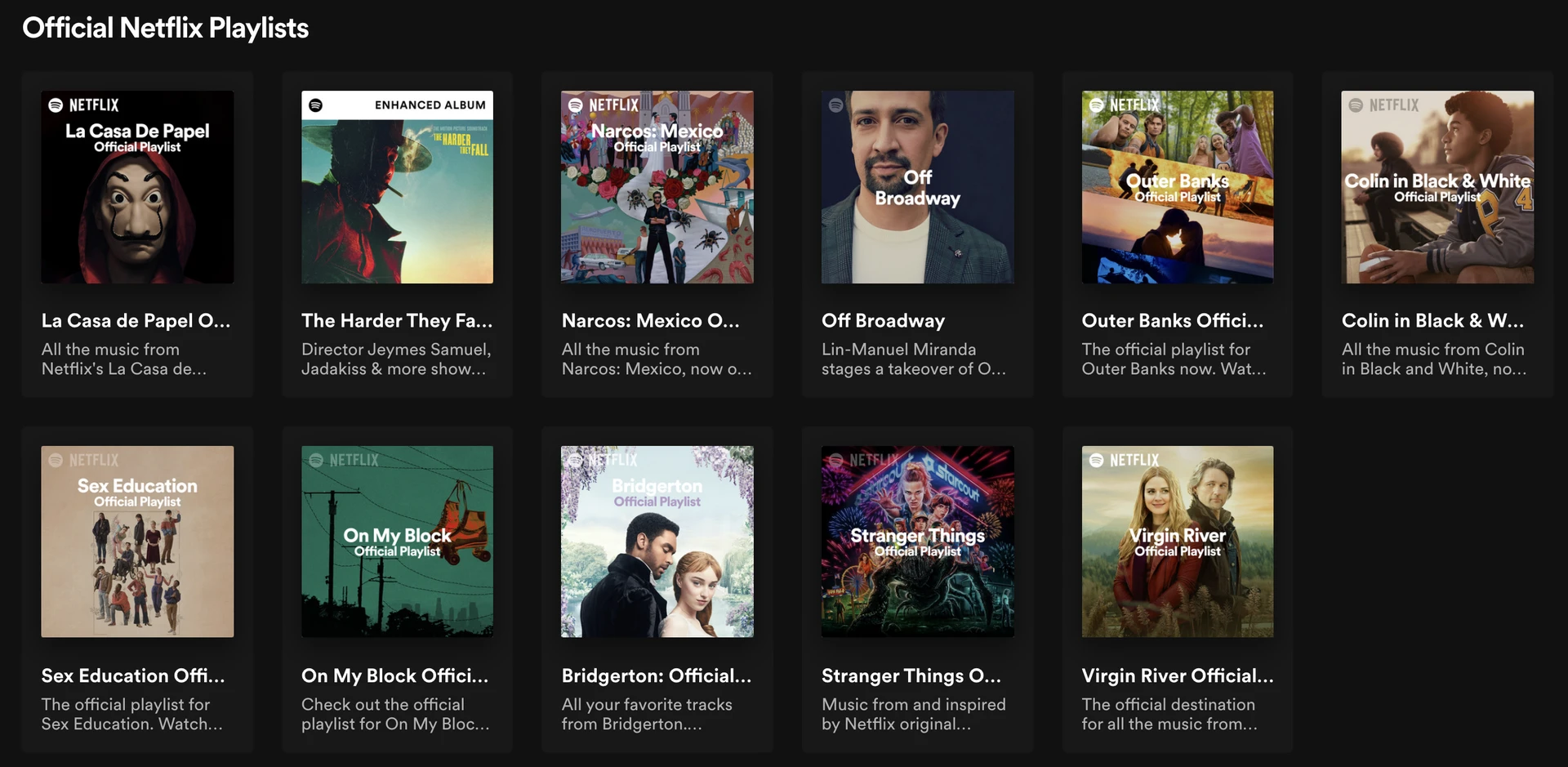
Task: Click the 'Stranger Things O...' title
Action: (911, 676)
